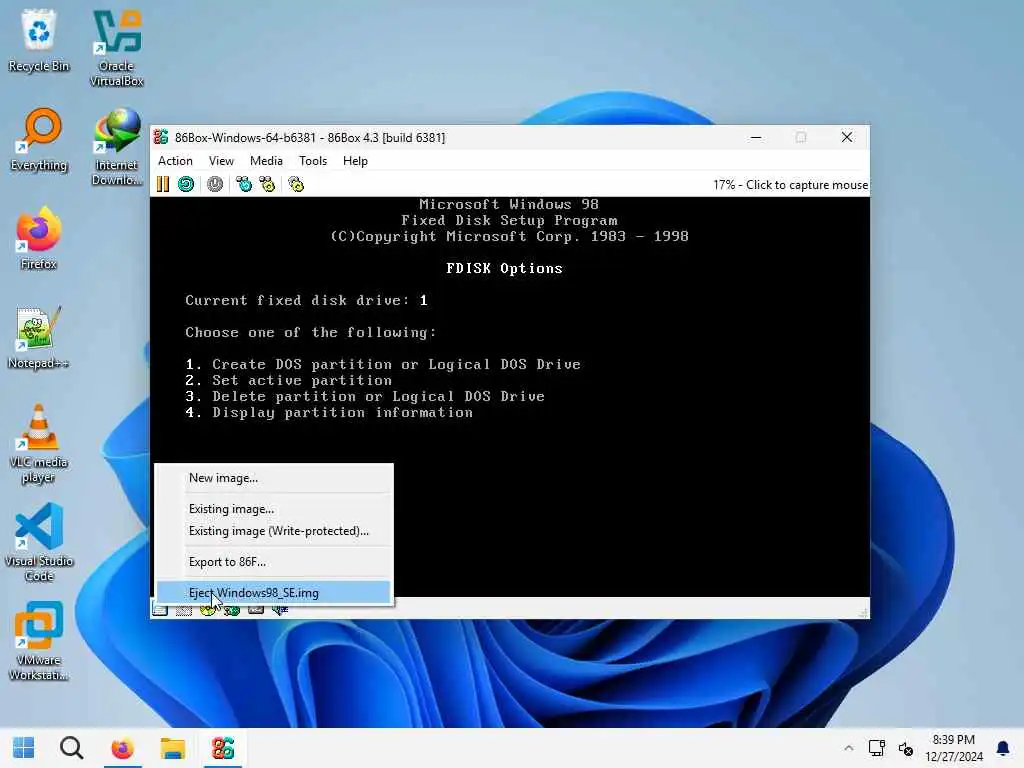
Task: Open Notepad++ desktop shortcut
Action: click(39, 338)
